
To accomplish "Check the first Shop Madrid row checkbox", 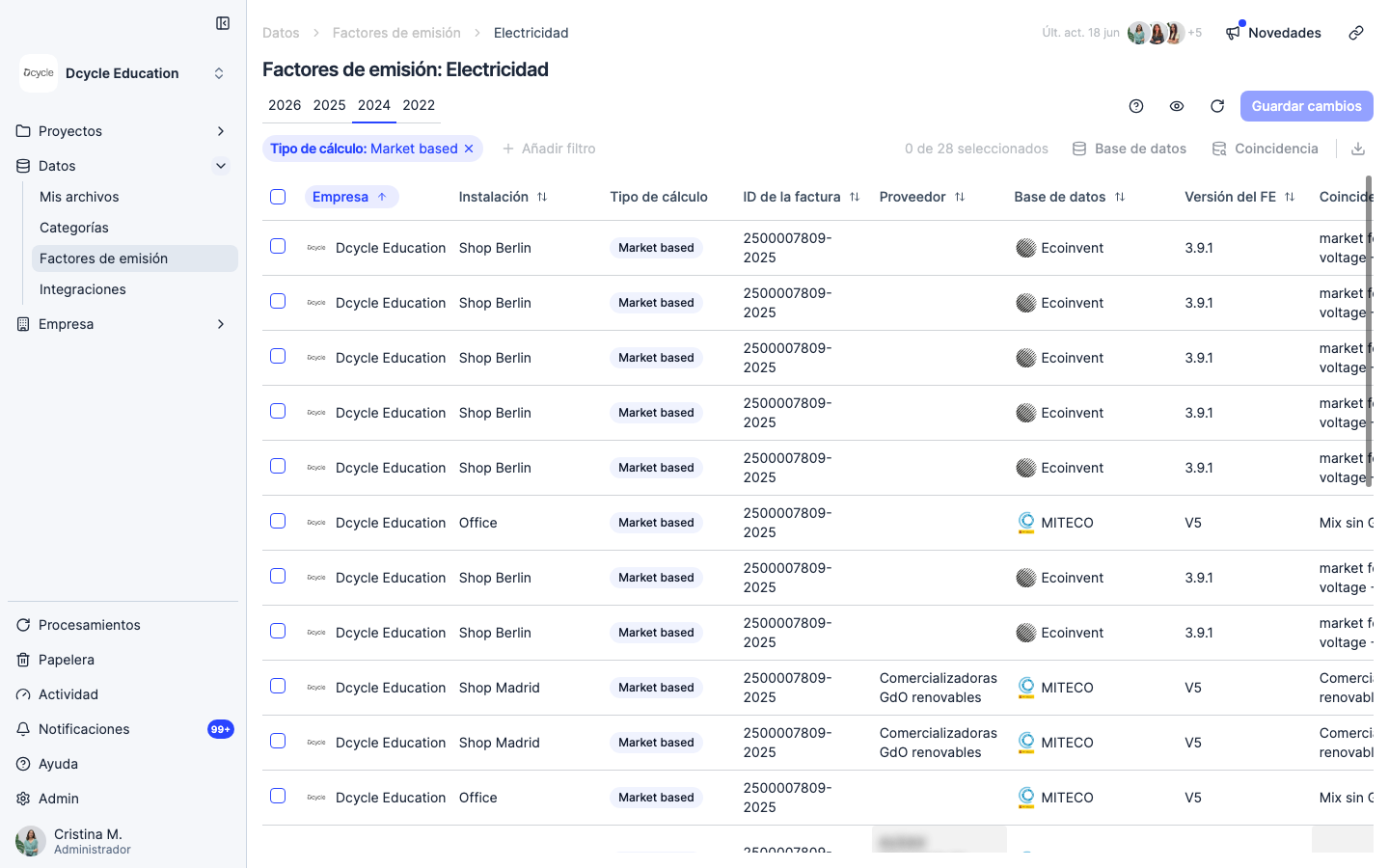I will click(x=278, y=686).
